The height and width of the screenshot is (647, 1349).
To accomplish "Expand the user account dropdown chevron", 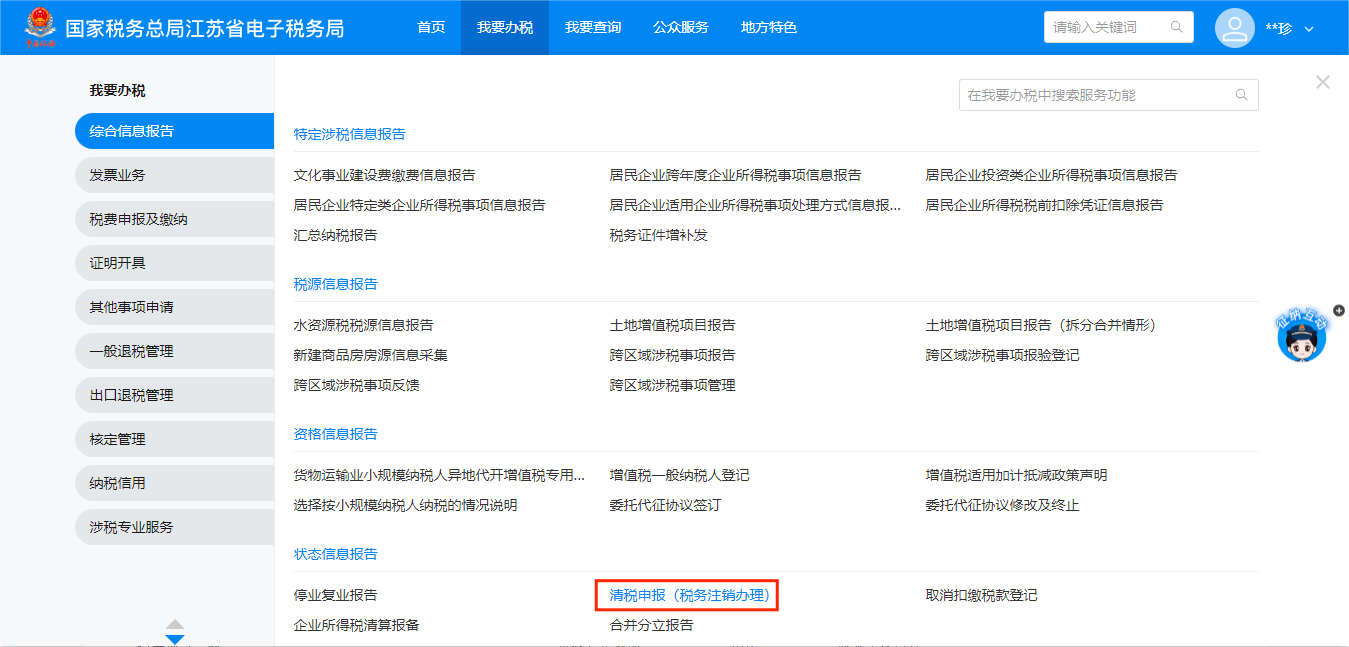I will coord(1309,29).
